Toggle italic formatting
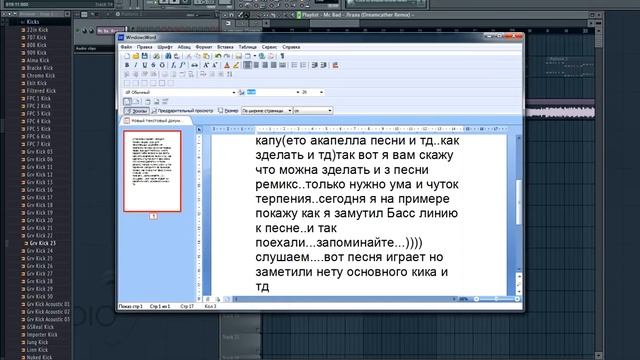The image size is (640, 360). coord(136,65)
